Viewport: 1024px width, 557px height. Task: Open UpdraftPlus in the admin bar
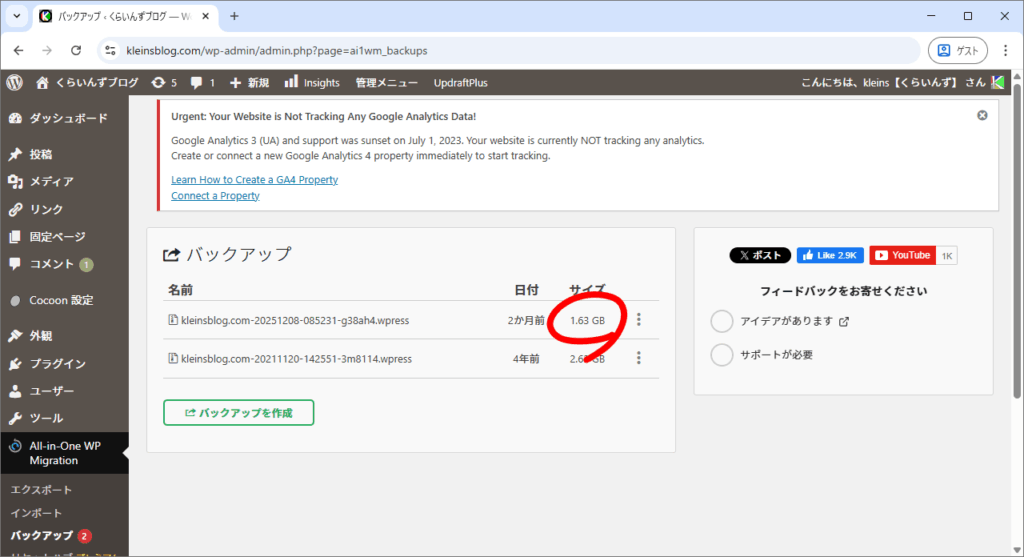pyautogui.click(x=461, y=82)
